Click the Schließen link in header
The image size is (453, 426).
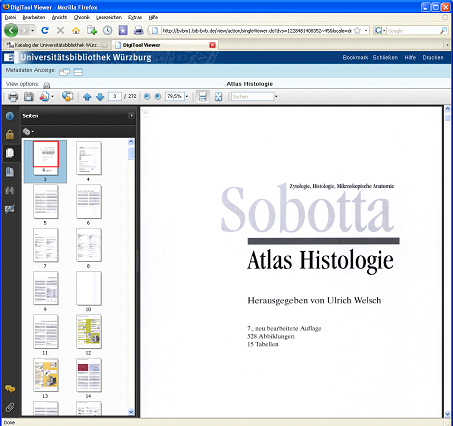point(385,58)
